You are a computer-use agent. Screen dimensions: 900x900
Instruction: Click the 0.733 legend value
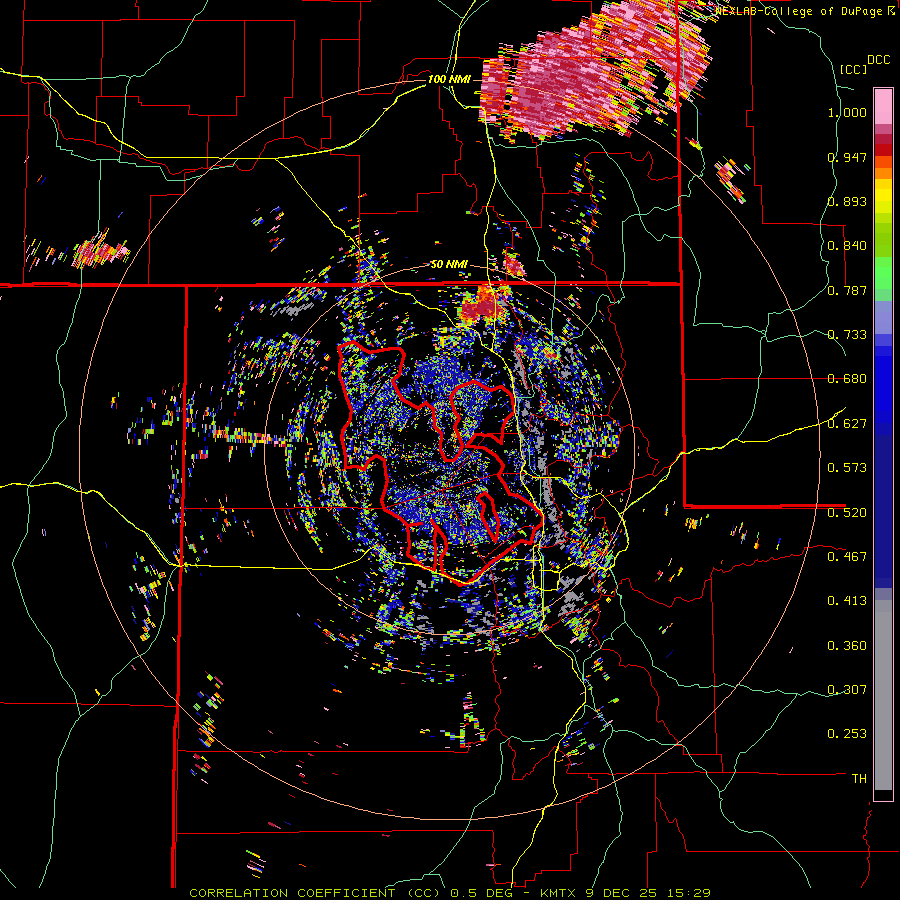click(847, 335)
